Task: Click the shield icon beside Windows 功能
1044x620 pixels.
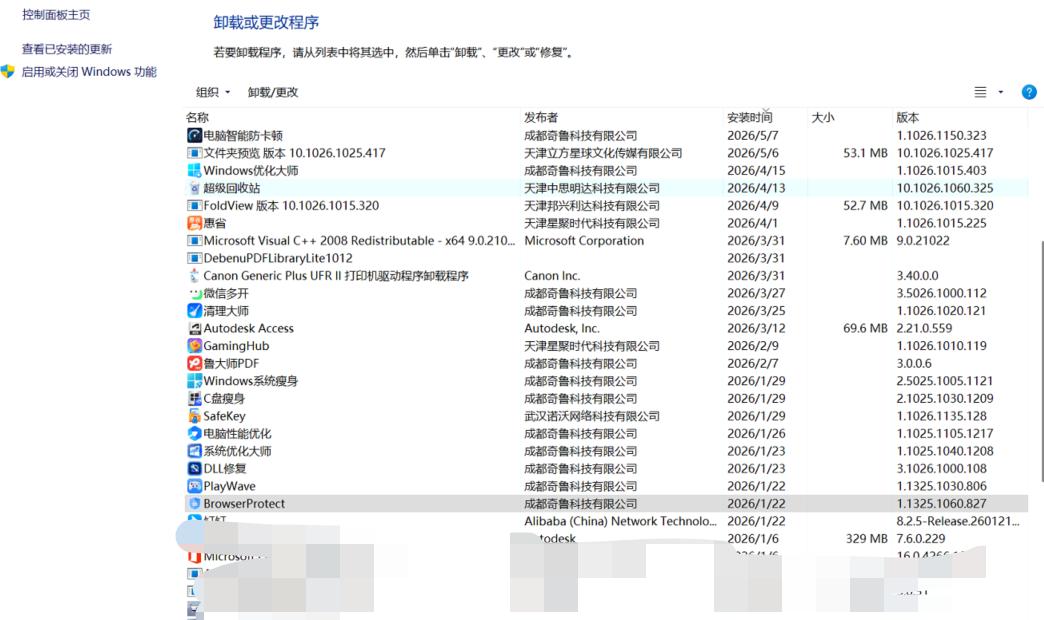Action: pyautogui.click(x=8, y=71)
